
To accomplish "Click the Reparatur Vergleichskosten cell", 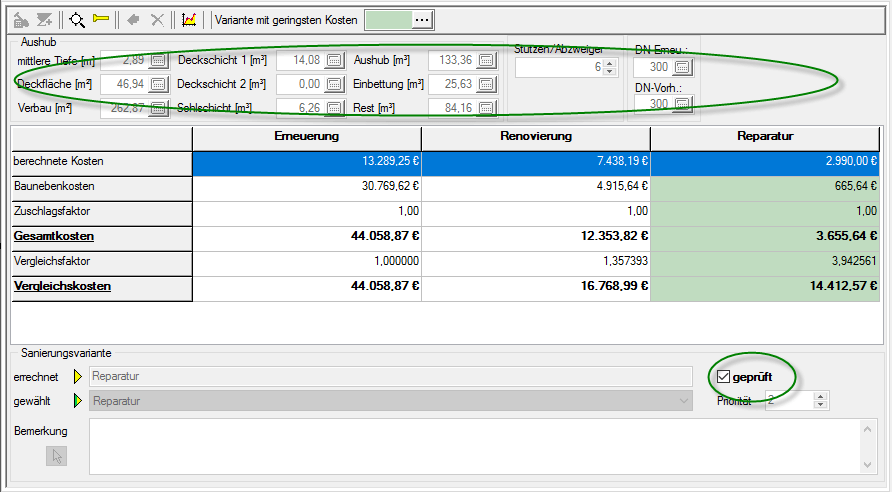I will pyautogui.click(x=765, y=286).
